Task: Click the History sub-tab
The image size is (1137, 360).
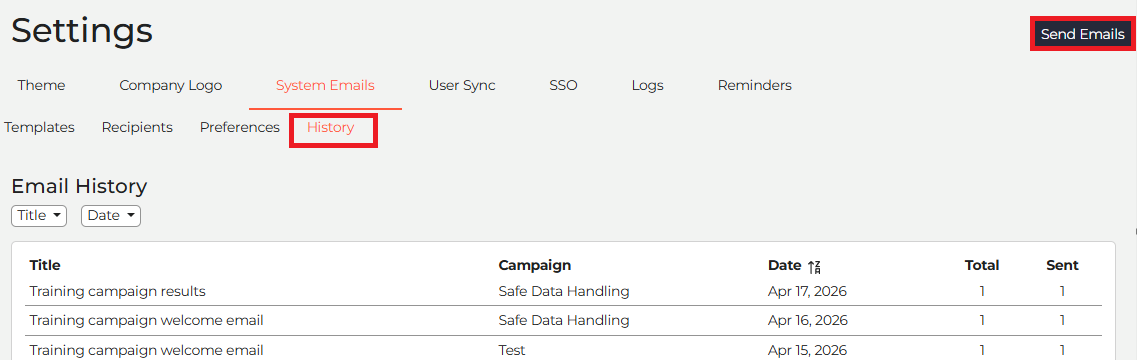Action: click(x=331, y=128)
